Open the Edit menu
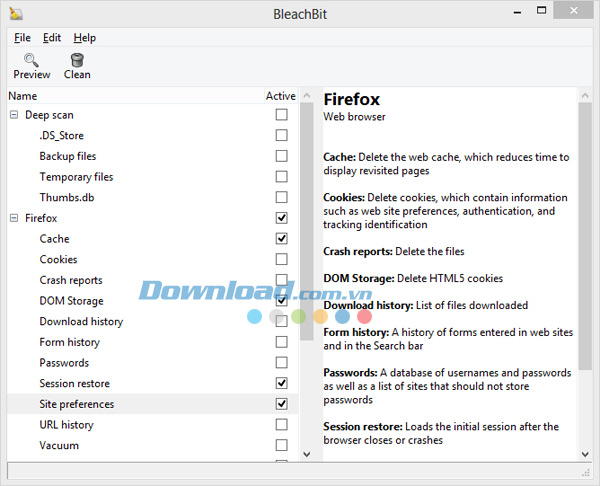The height and width of the screenshot is (486, 600). [x=52, y=38]
